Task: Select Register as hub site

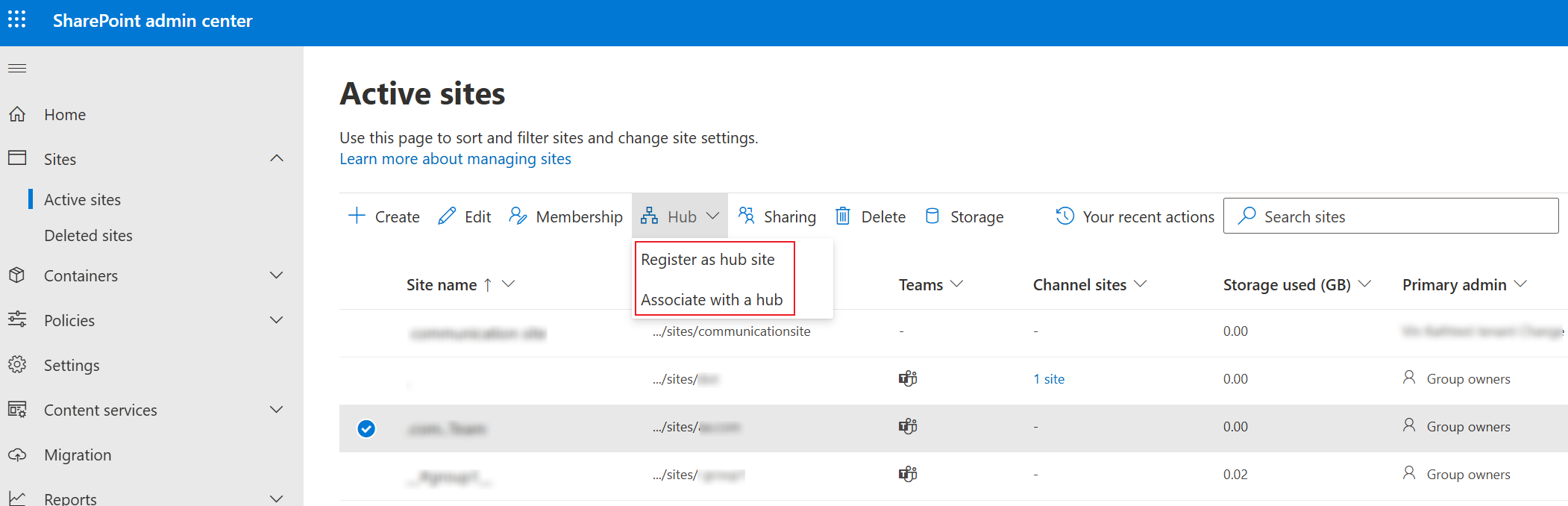Action: click(708, 260)
